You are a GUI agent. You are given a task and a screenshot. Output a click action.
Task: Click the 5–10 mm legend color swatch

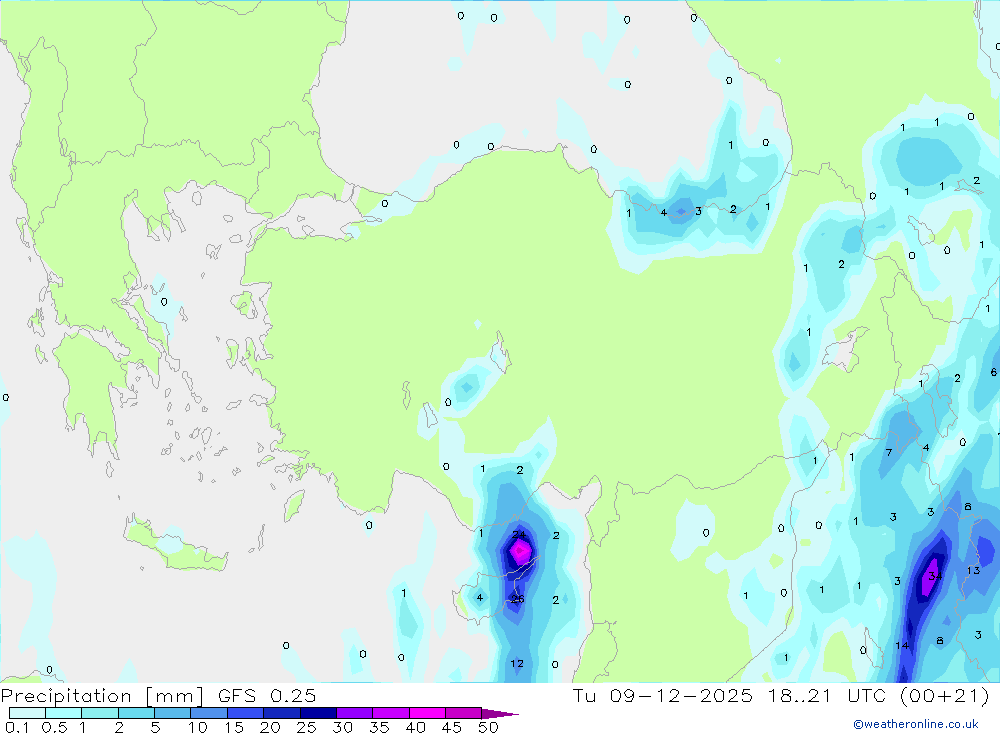tap(172, 713)
